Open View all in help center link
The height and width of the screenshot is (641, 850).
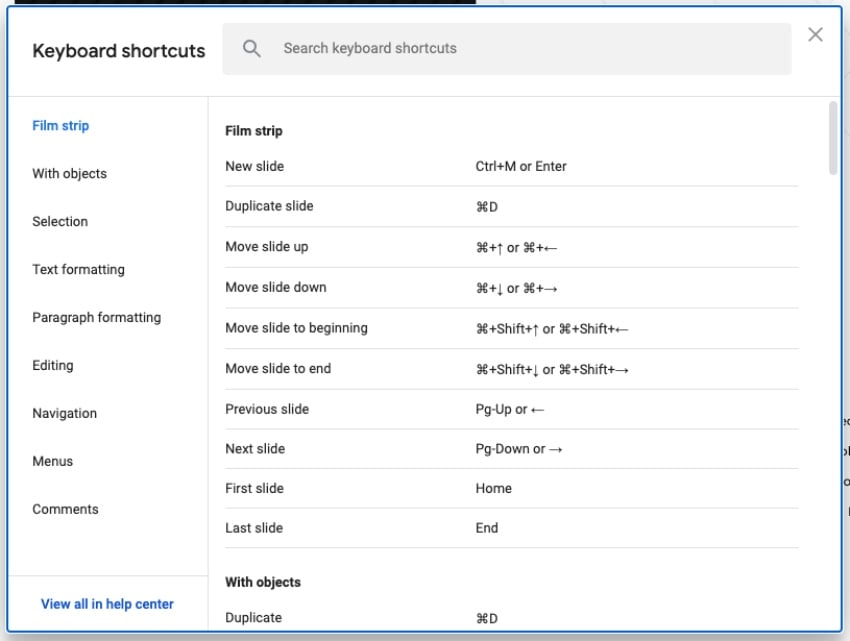tap(107, 604)
